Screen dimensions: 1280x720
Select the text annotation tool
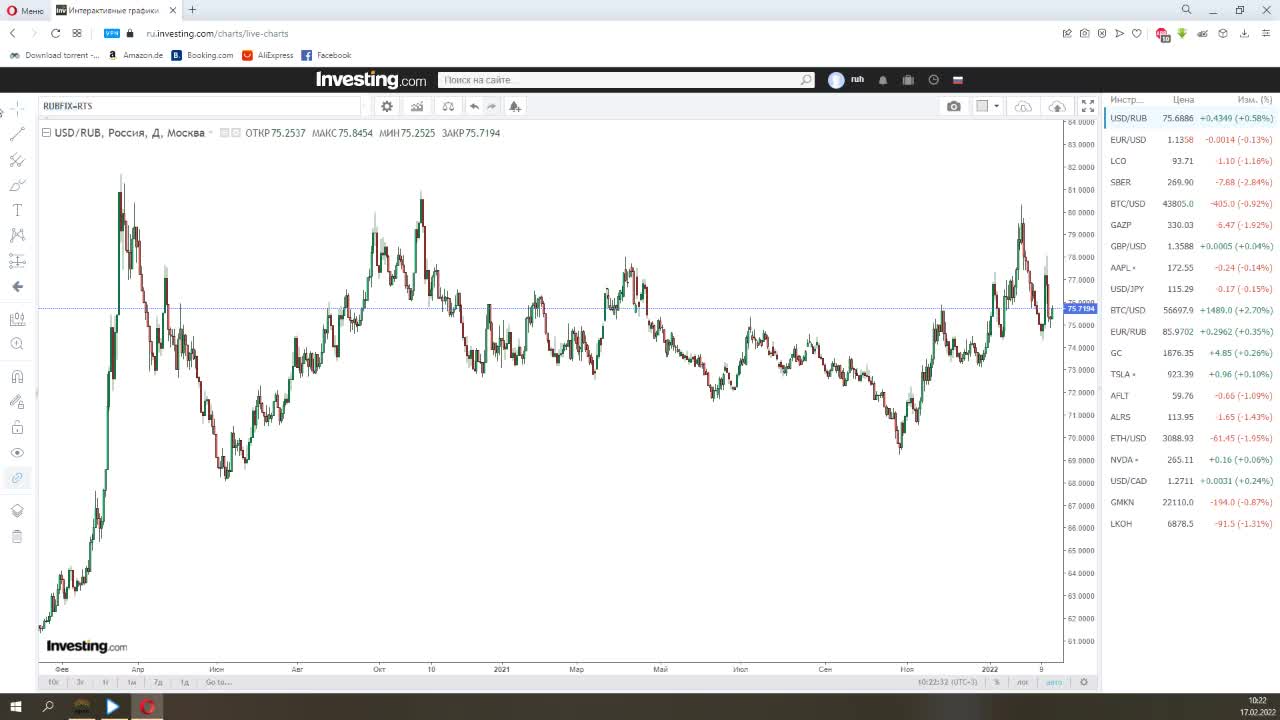[x=17, y=210]
